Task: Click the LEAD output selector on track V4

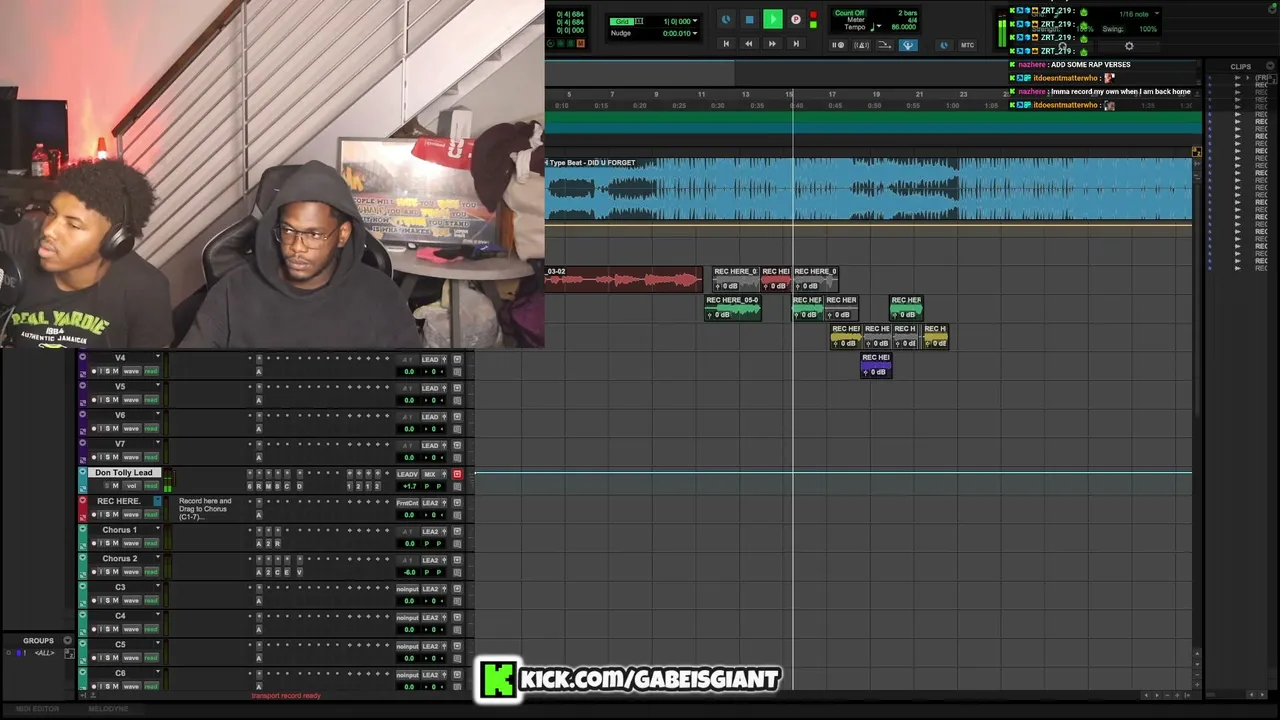Action: click(x=430, y=359)
